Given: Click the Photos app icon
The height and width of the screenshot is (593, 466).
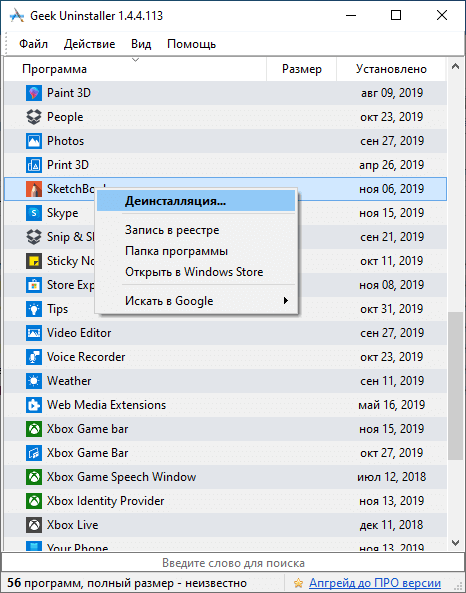Looking at the screenshot, I should click(x=34, y=141).
